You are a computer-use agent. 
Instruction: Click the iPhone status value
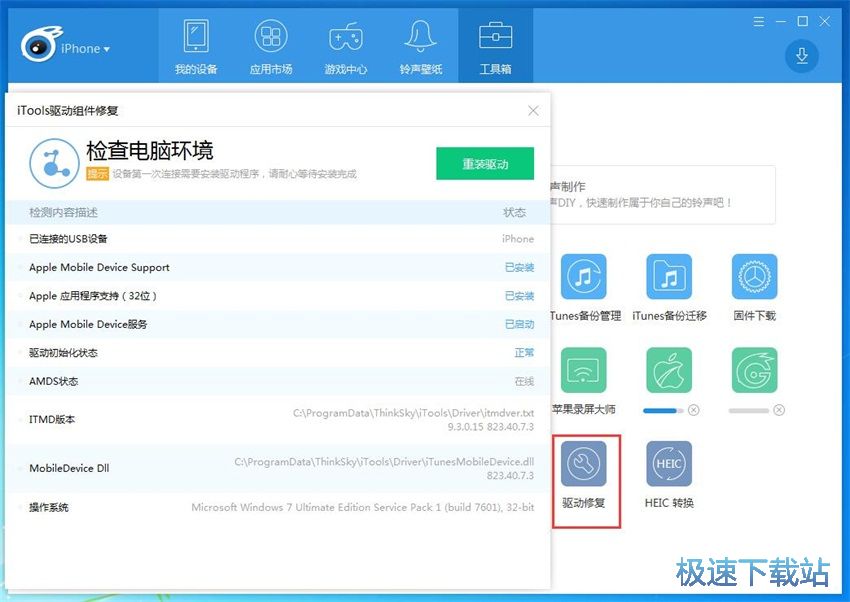[518, 239]
